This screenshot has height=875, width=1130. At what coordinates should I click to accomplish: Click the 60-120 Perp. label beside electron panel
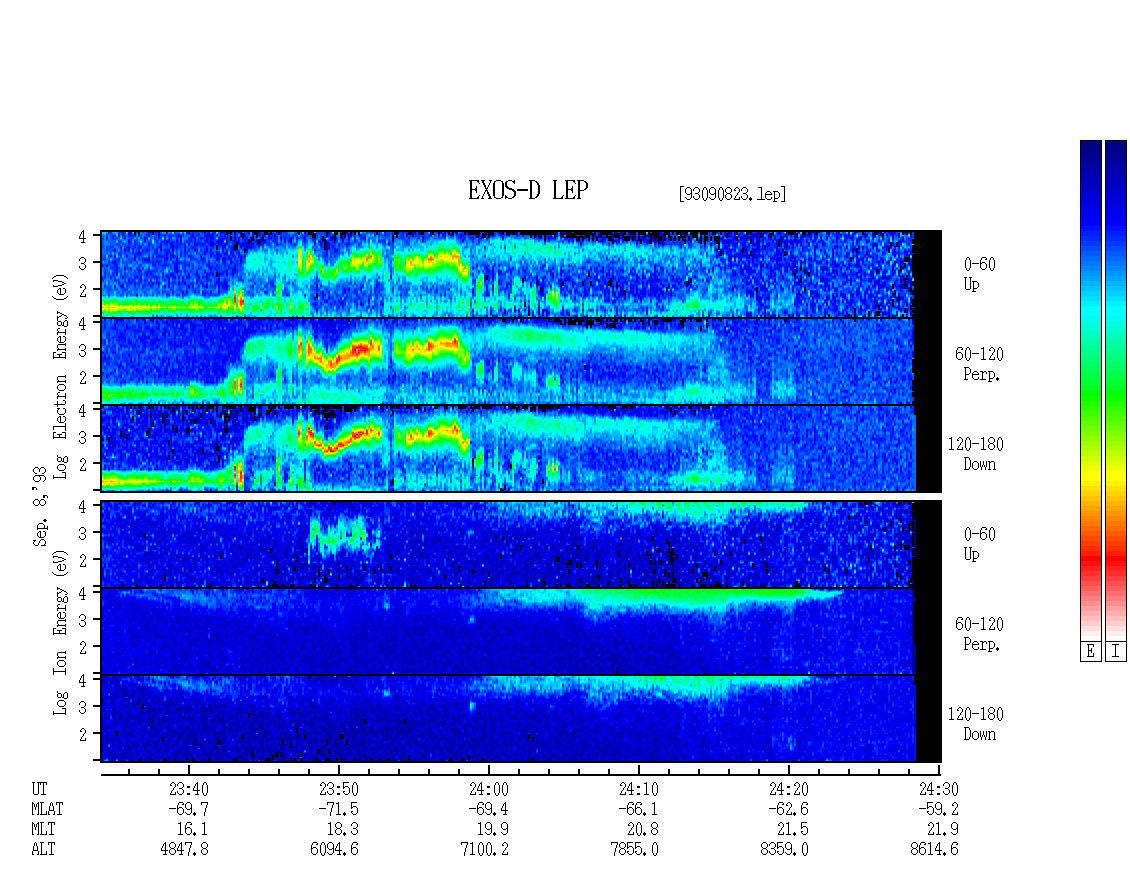(979, 364)
